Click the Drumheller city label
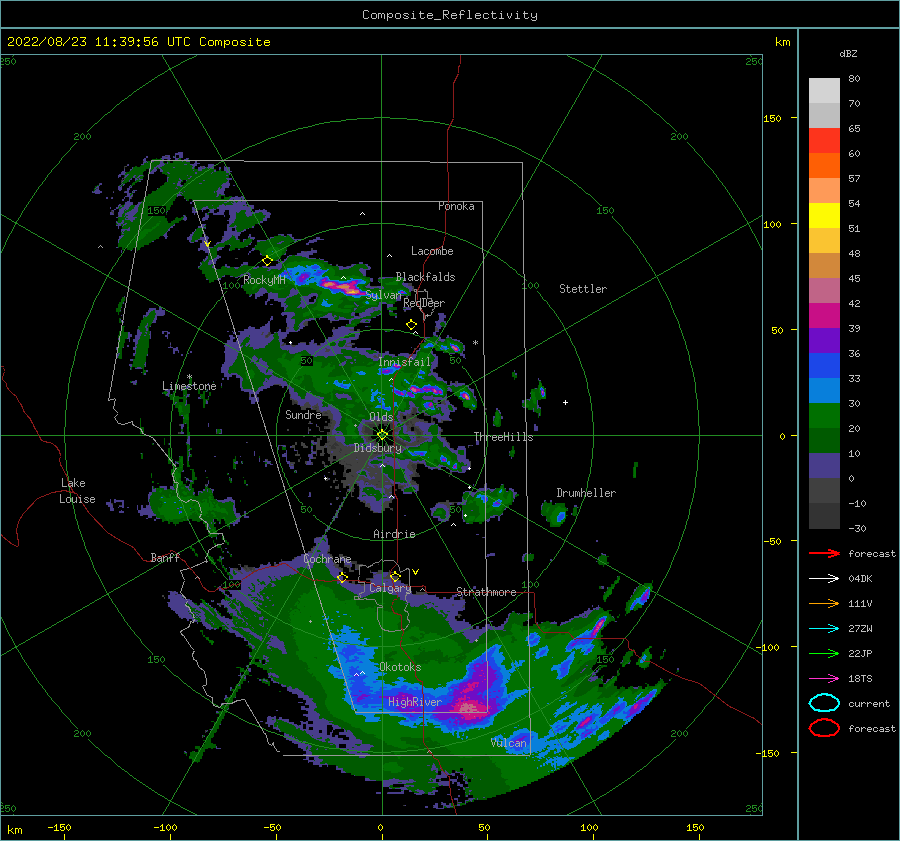 (586, 493)
